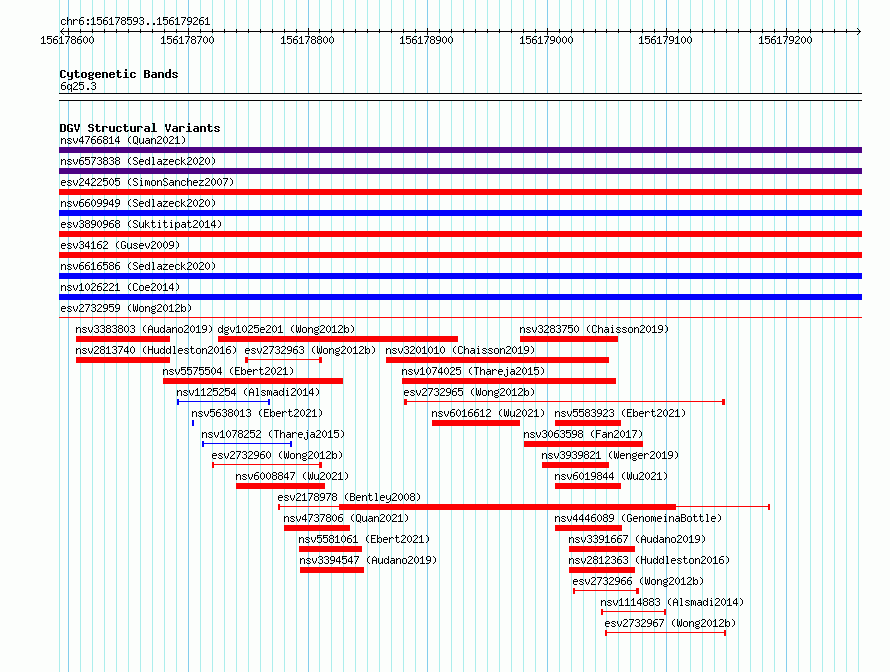Click the nsv3063598 (Fan2017) label
890x672 pixels.
[583, 434]
